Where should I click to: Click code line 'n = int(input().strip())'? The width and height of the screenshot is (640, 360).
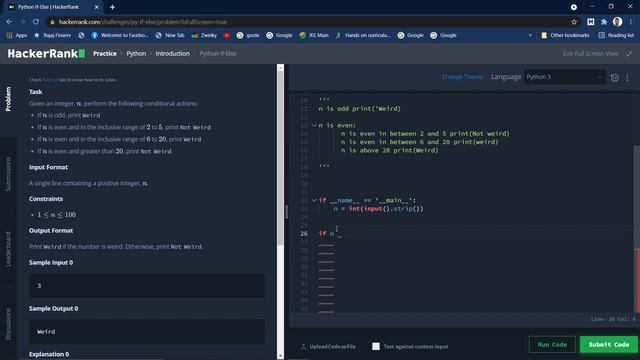378,209
